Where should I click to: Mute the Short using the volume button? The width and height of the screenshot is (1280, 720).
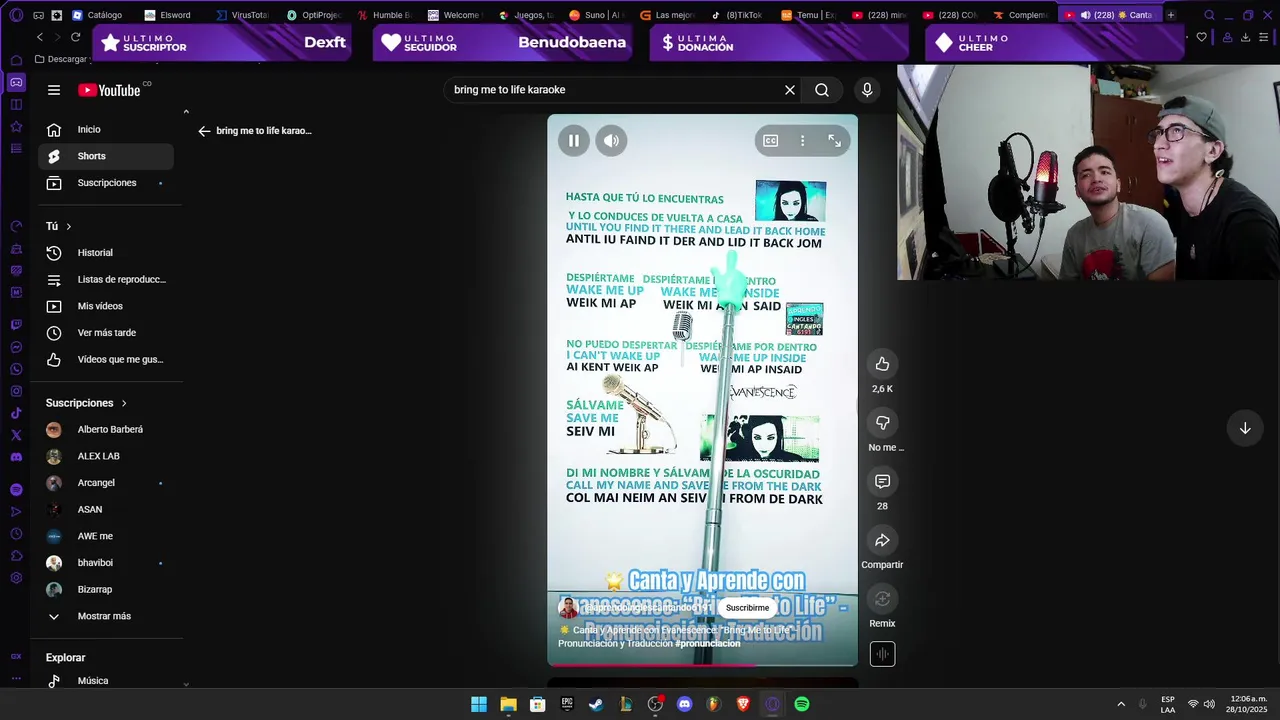point(611,141)
